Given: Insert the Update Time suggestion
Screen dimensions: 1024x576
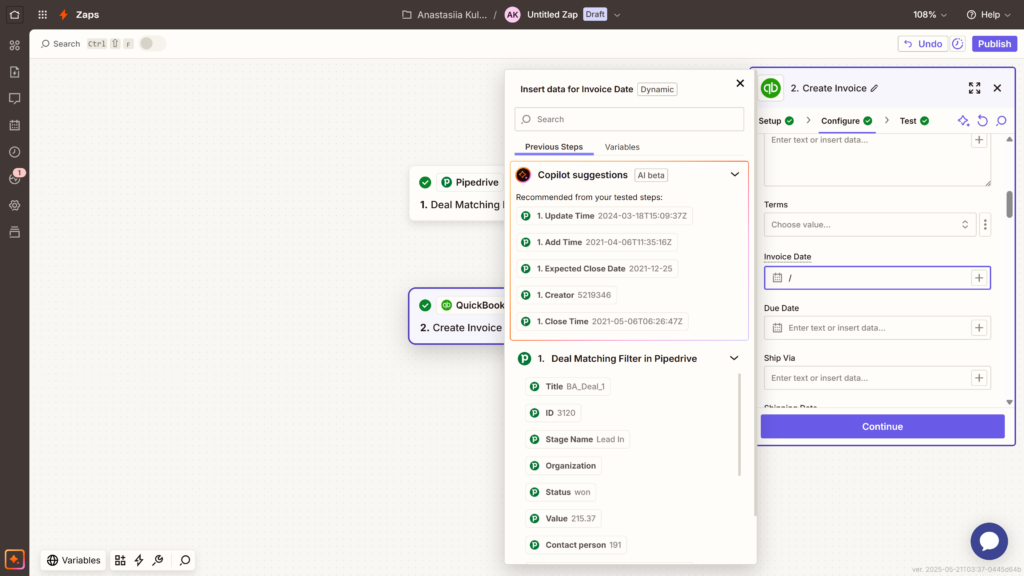Looking at the screenshot, I should tap(604, 216).
